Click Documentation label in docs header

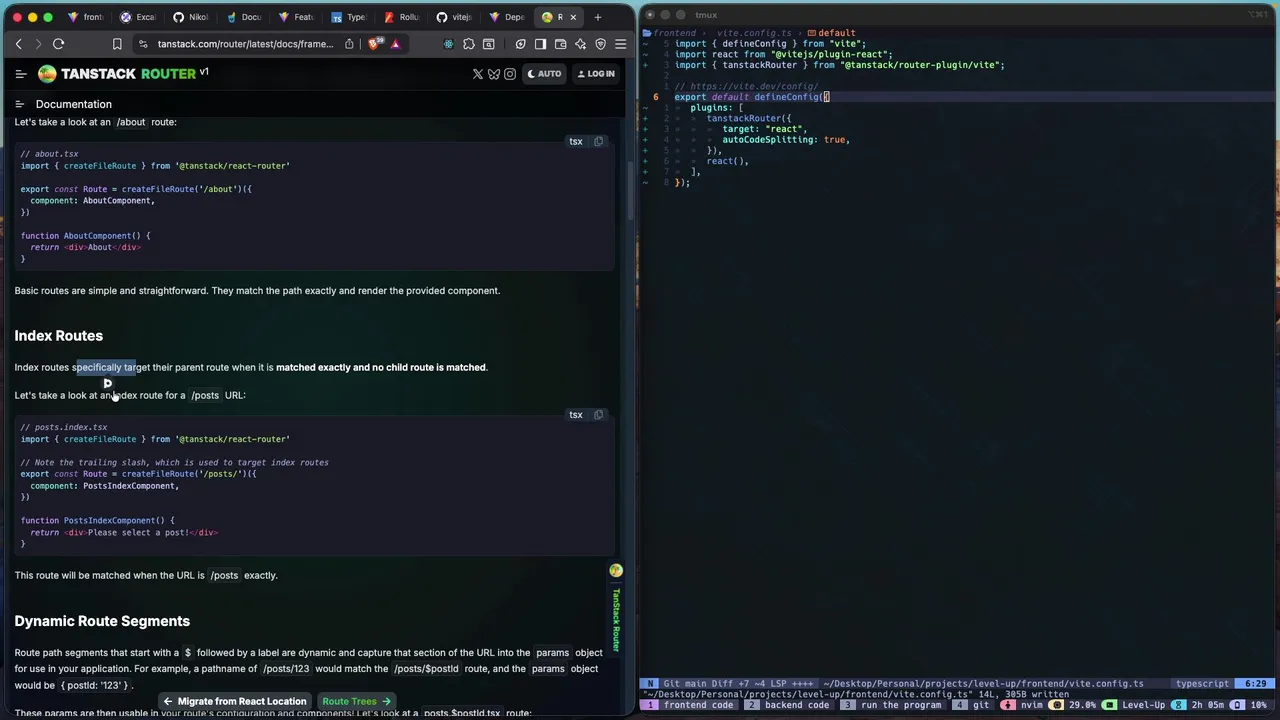(x=74, y=104)
